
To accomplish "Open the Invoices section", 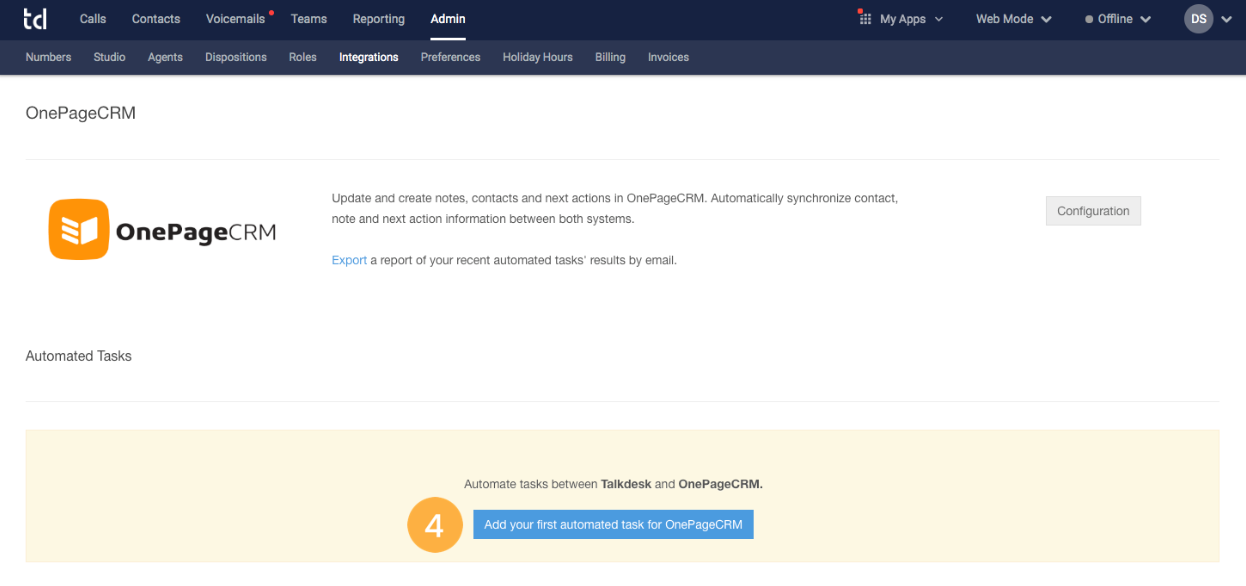I will point(669,57).
